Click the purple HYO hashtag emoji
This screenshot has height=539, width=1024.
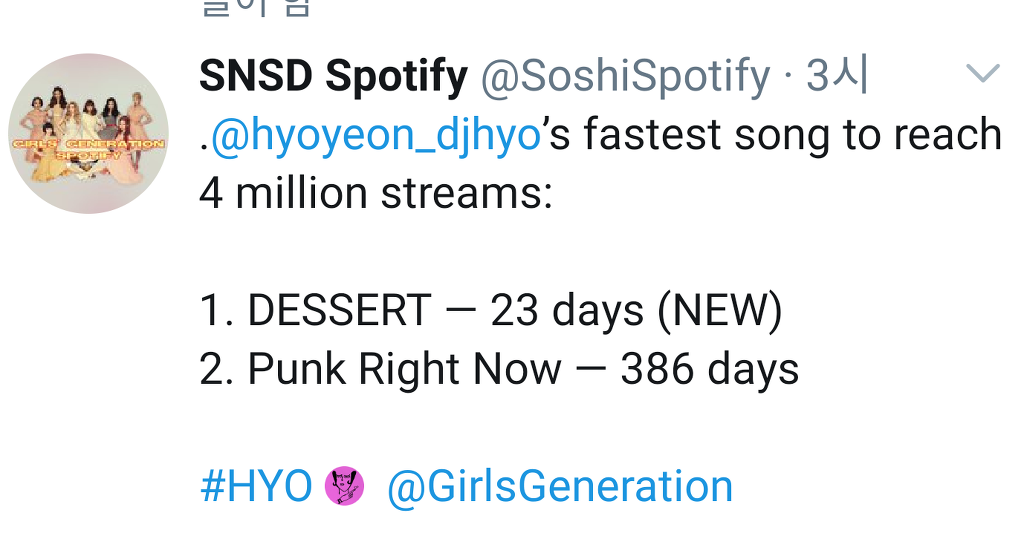pyautogui.click(x=345, y=487)
